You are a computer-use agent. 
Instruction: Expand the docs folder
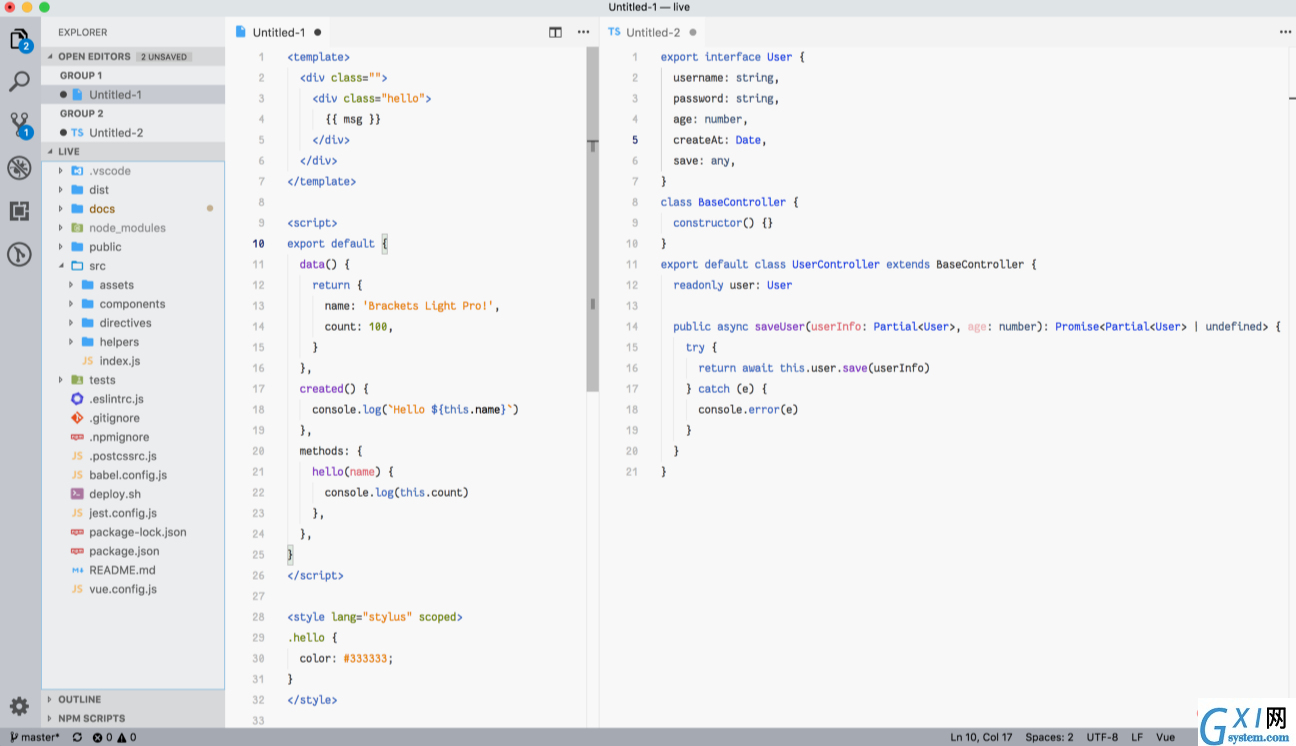coord(61,209)
